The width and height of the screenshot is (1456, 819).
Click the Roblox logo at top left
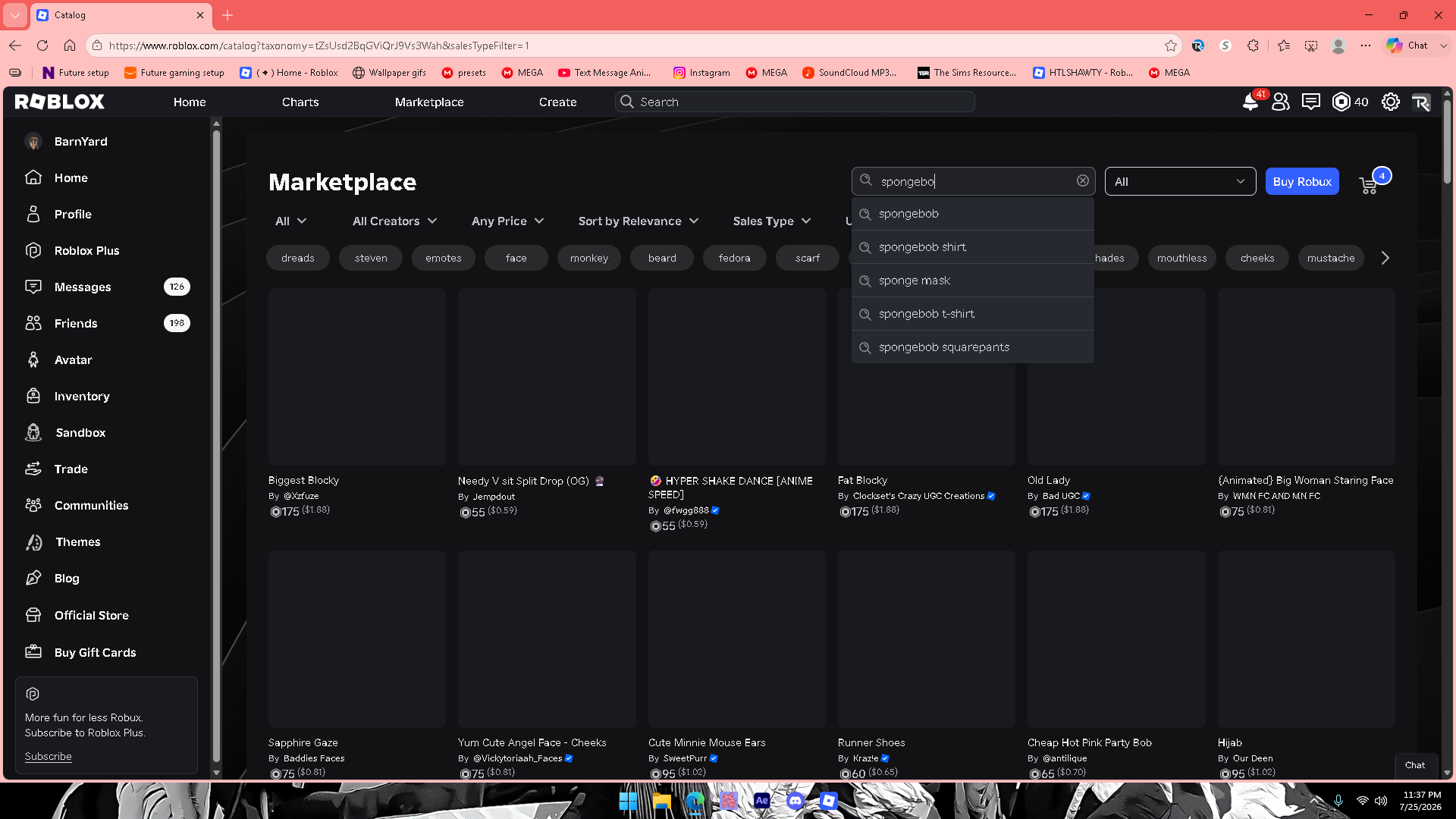[x=60, y=102]
